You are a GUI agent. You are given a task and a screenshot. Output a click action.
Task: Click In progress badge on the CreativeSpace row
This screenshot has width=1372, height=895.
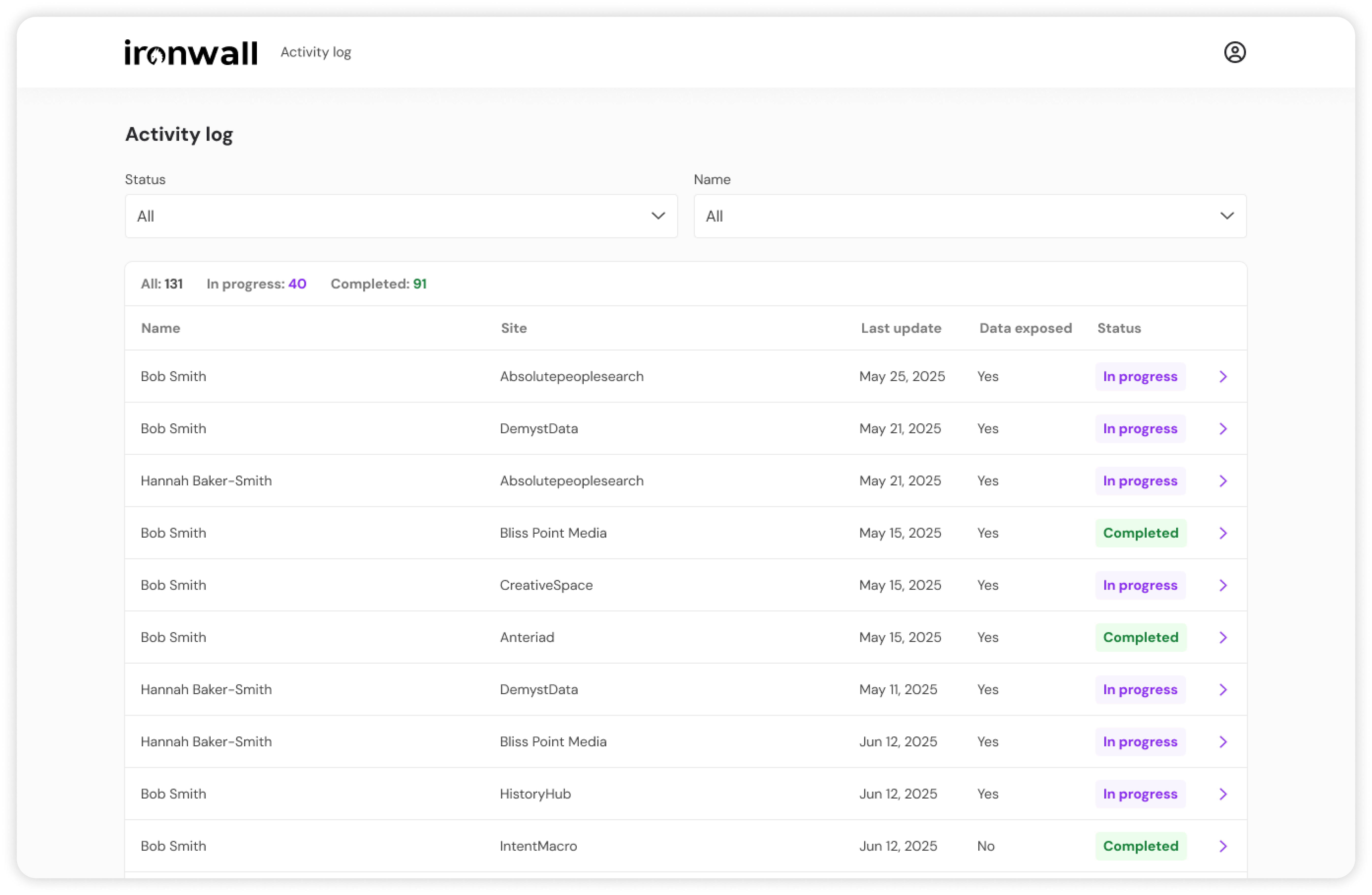click(1140, 585)
